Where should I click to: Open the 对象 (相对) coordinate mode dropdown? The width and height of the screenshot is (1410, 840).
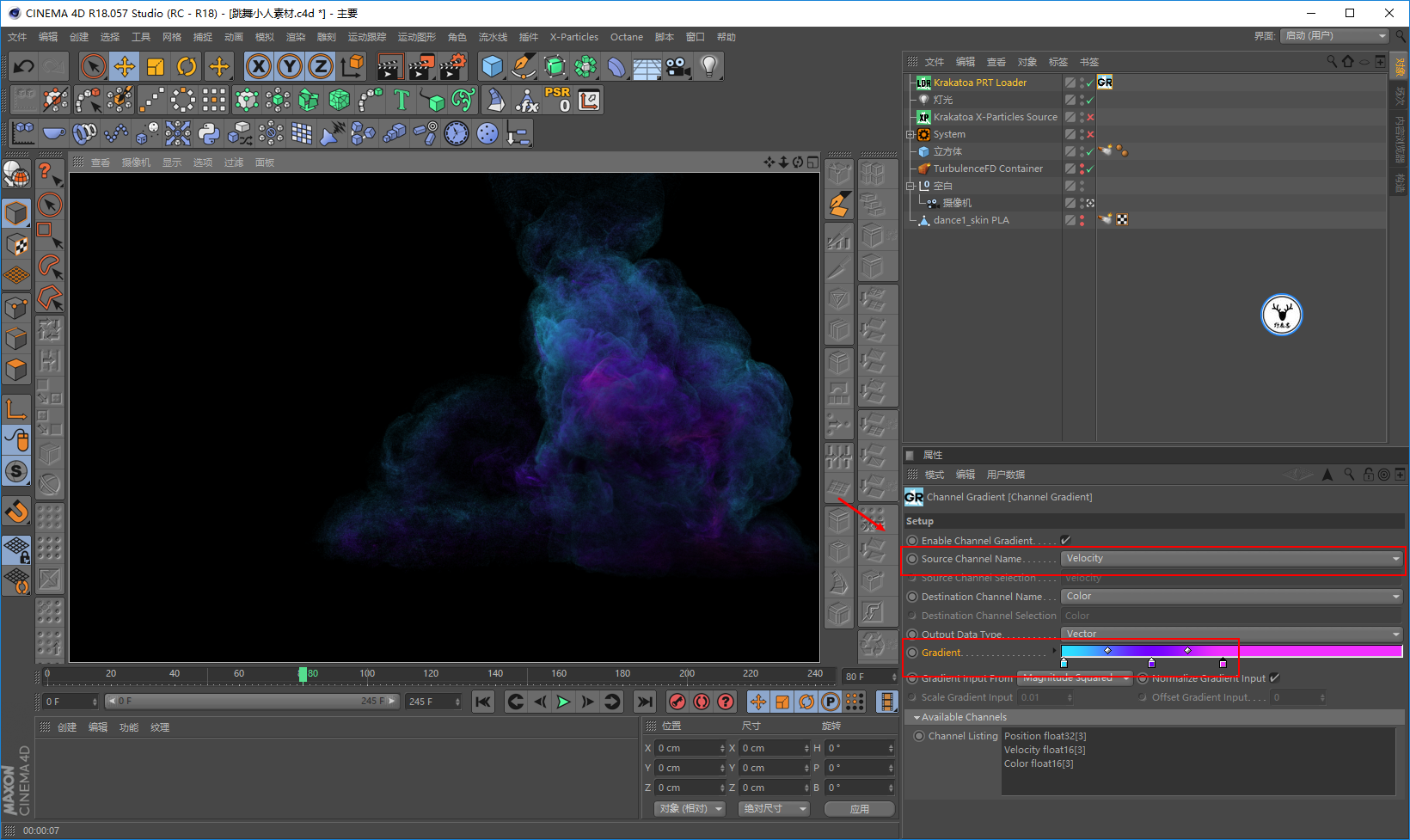coord(690,809)
